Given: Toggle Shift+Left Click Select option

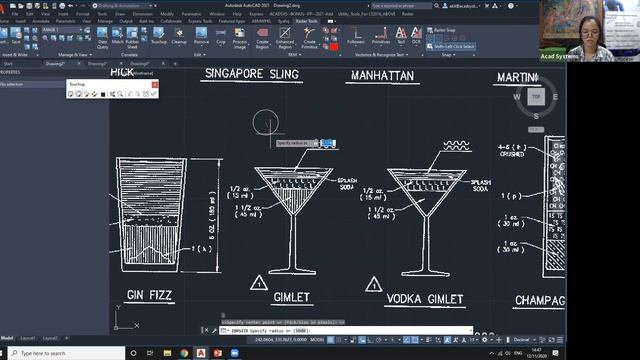Looking at the screenshot, I should (451, 47).
